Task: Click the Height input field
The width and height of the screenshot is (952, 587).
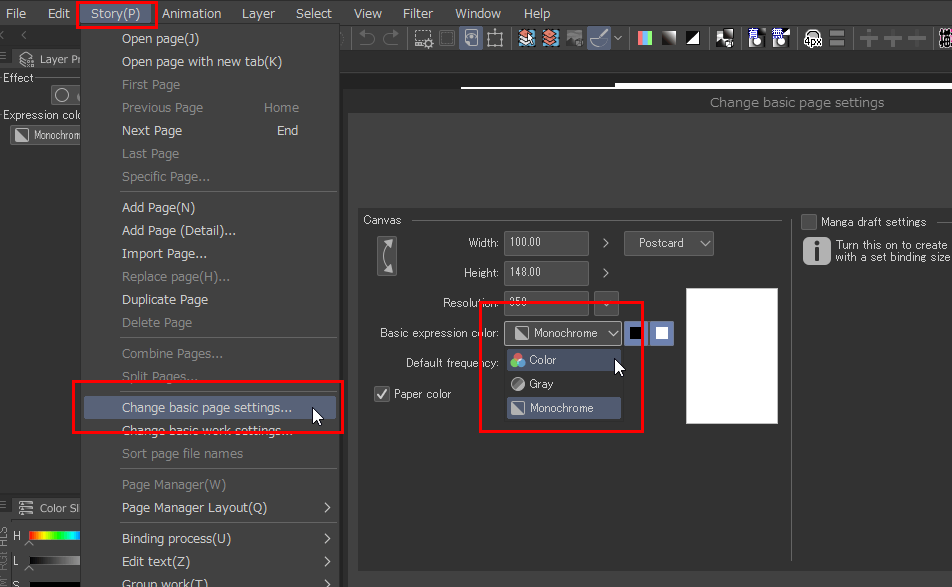Action: pos(546,273)
